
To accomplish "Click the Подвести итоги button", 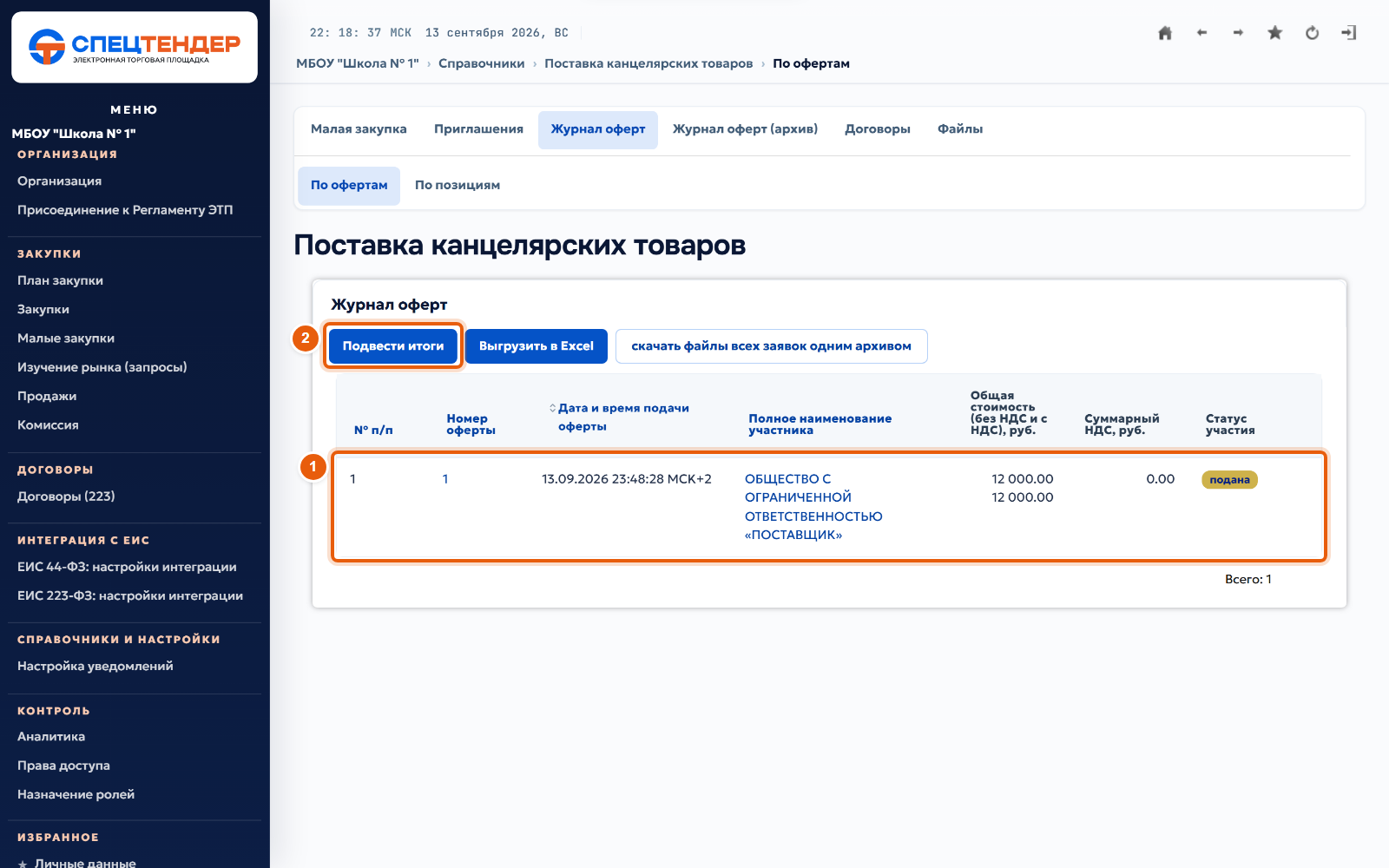I will click(393, 346).
